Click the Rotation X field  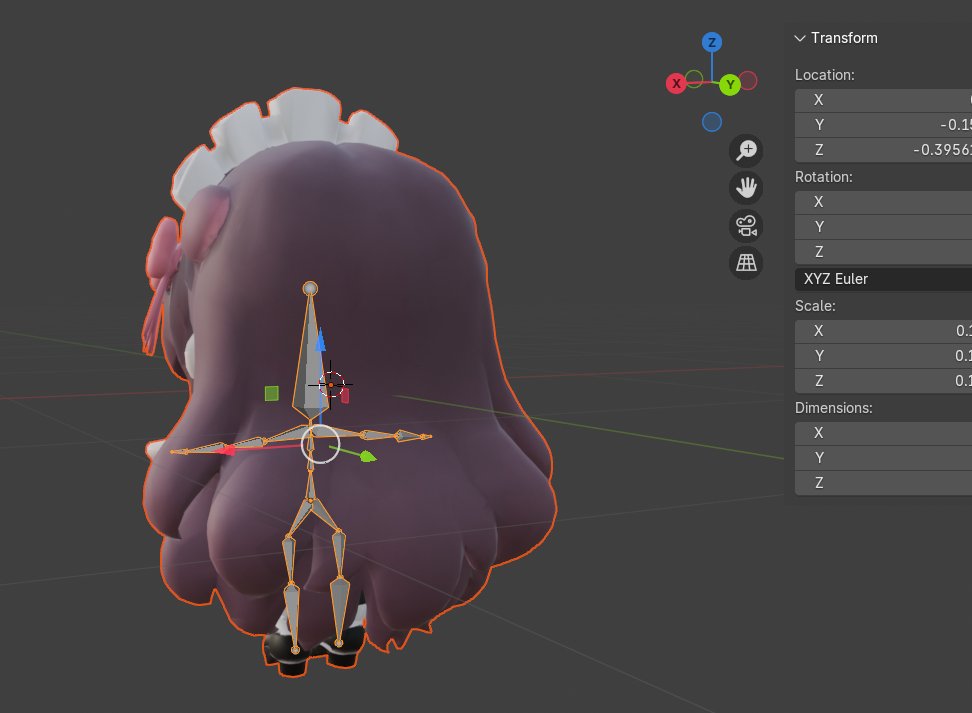883,202
